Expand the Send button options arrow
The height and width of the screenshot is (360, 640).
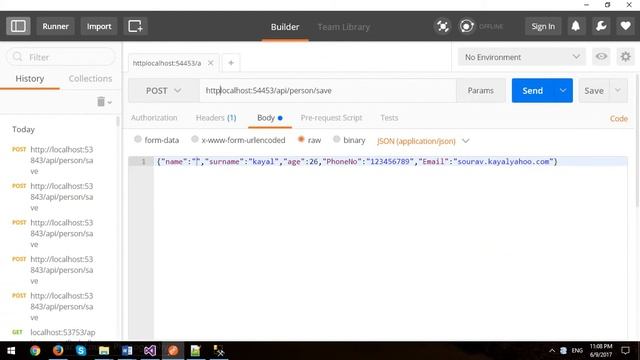pyautogui.click(x=563, y=91)
